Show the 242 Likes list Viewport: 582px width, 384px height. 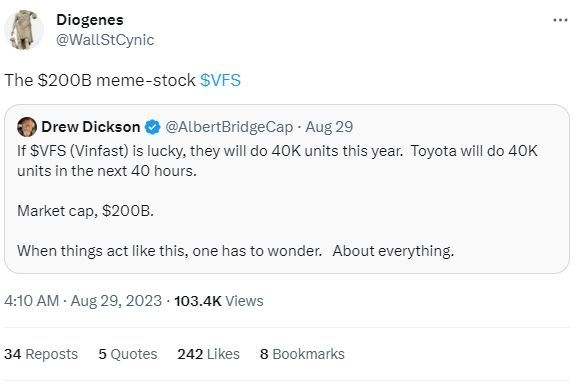(208, 354)
